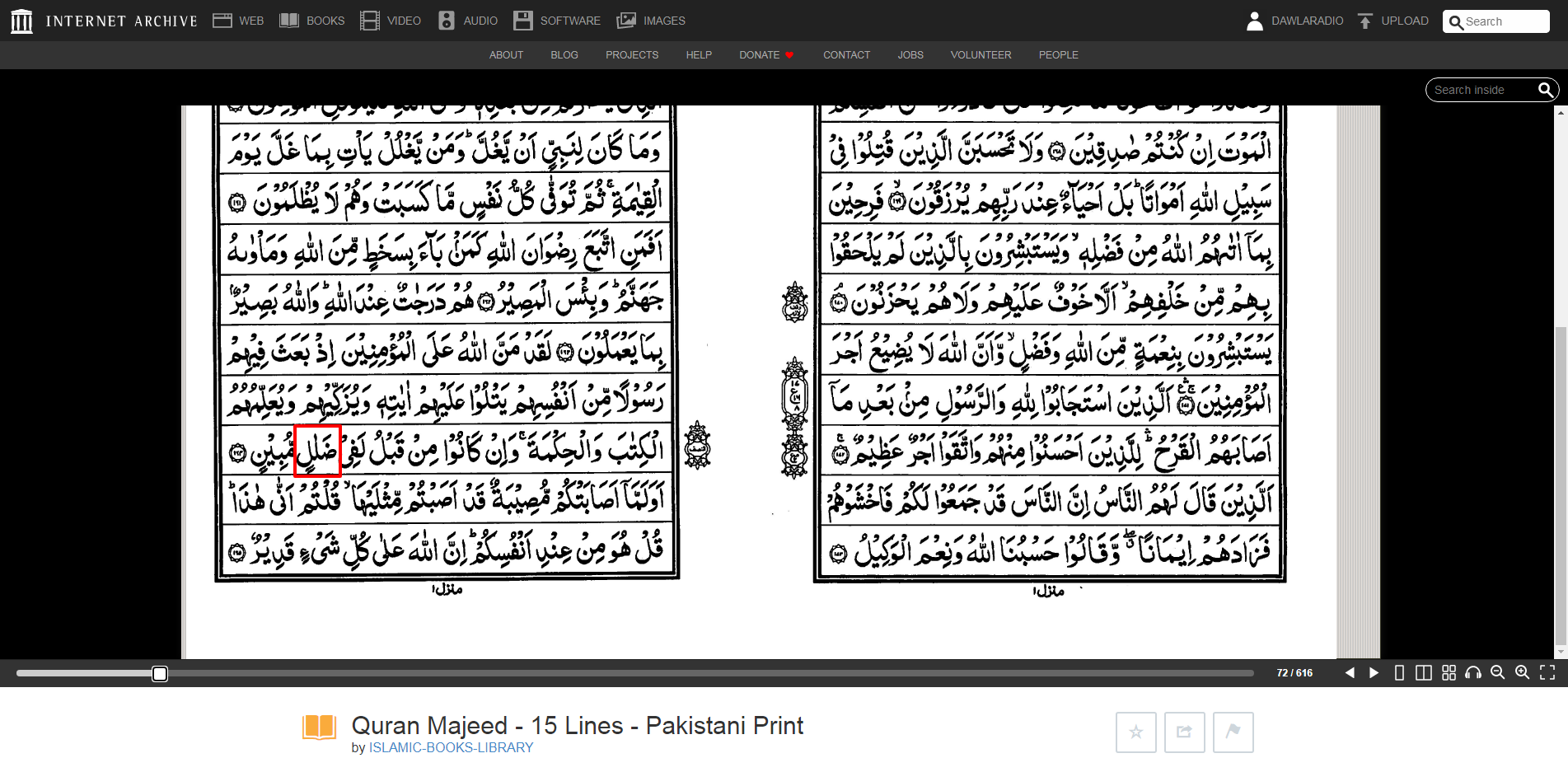Click the 72 / 616 page counter
This screenshot has width=1568, height=772.
click(x=1294, y=673)
